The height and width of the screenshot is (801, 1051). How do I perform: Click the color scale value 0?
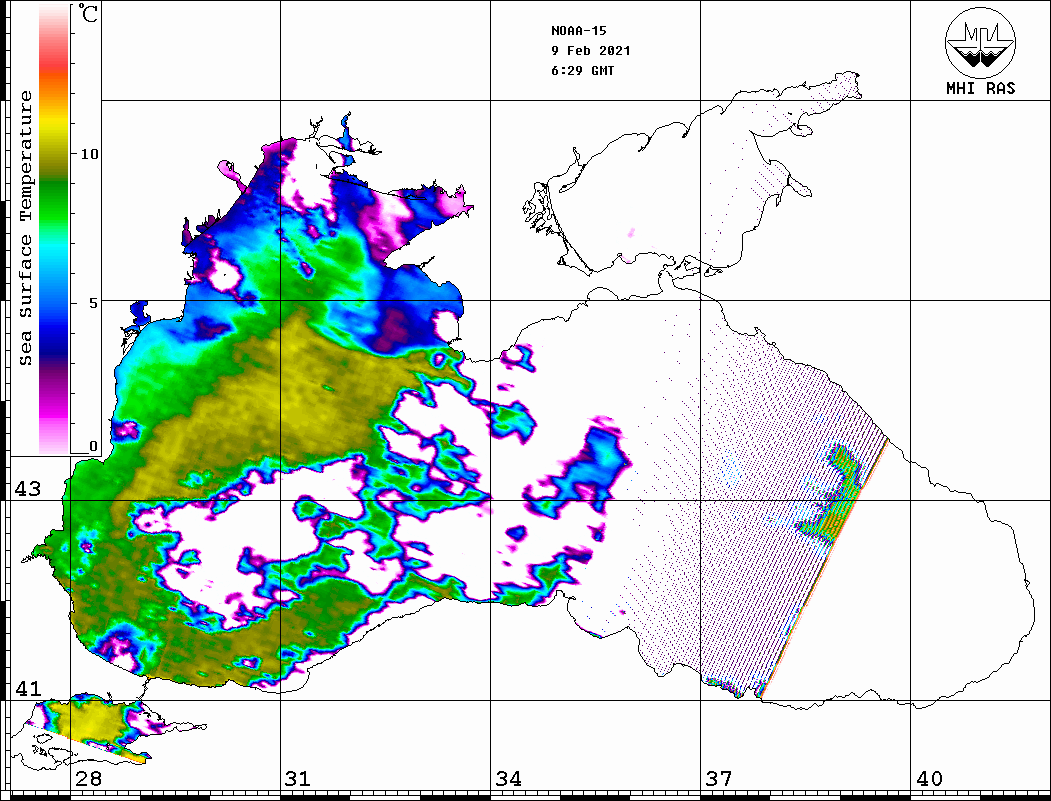click(92, 446)
